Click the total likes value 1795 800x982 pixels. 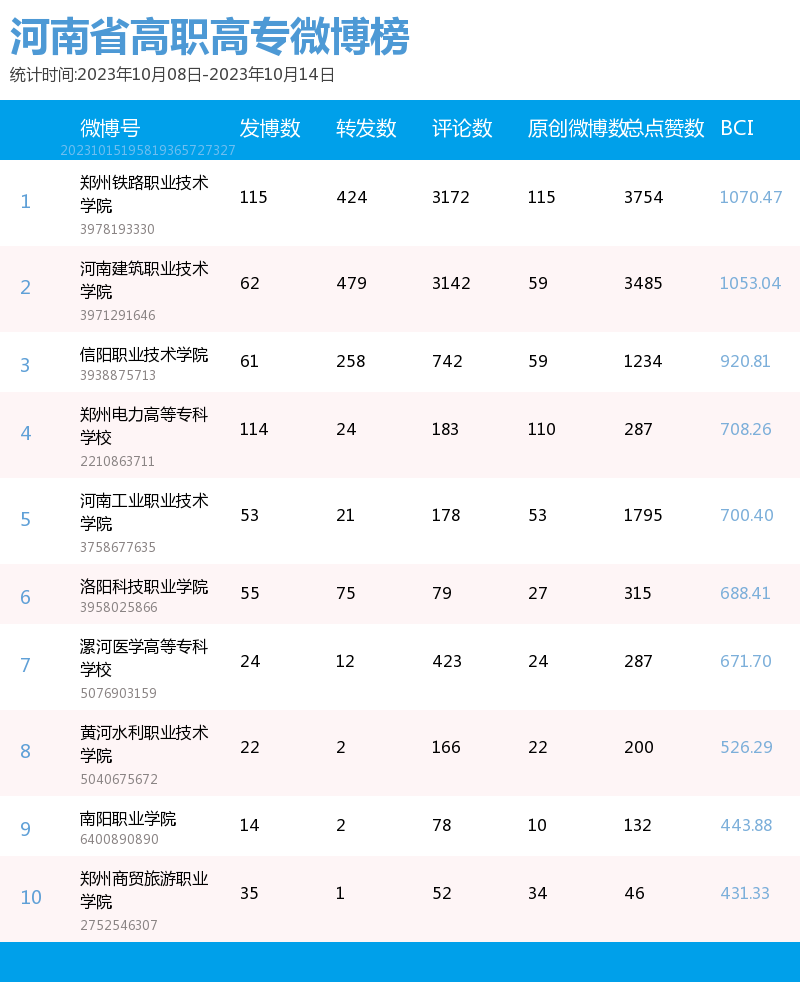[x=643, y=515]
